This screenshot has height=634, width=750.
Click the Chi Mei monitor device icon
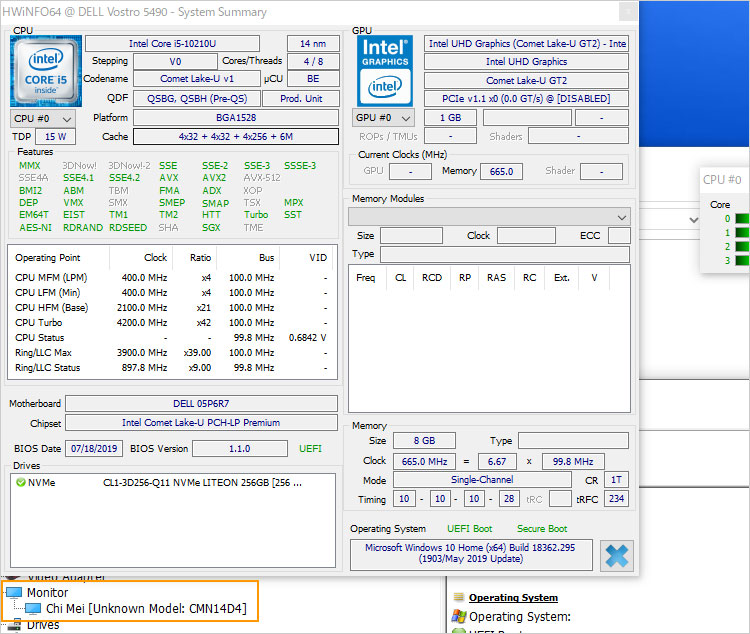coord(33,609)
